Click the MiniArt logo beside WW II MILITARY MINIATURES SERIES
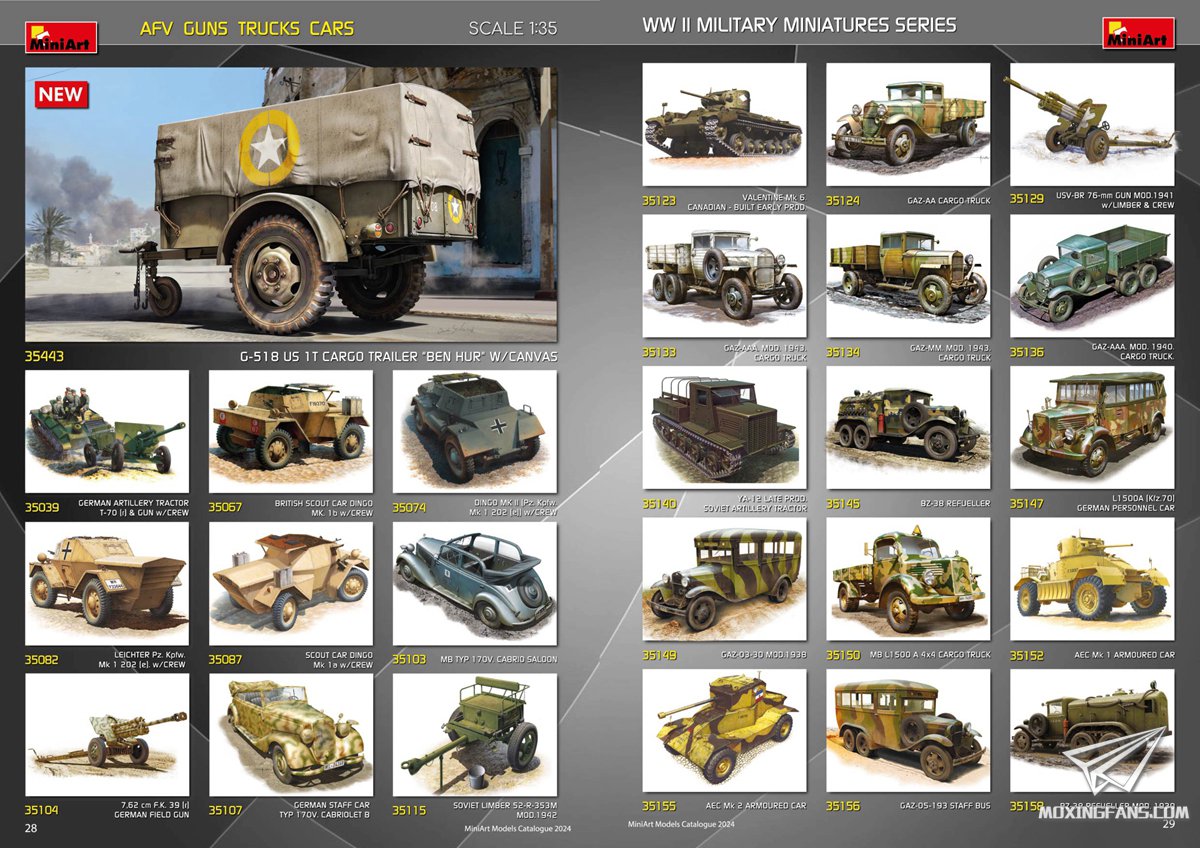This screenshot has height=848, width=1200. 1139,33
